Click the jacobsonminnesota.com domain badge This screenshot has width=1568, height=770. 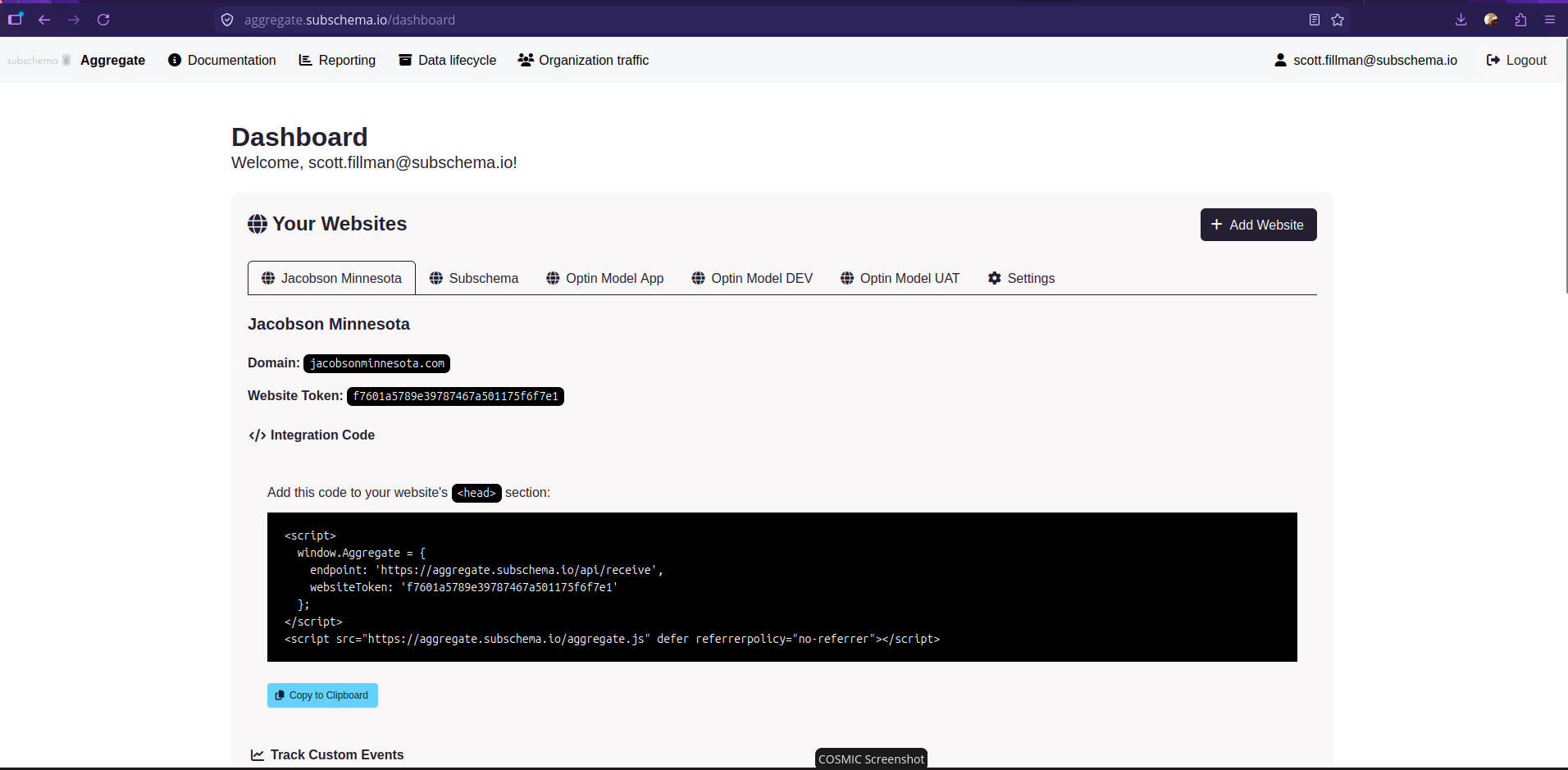coord(376,363)
